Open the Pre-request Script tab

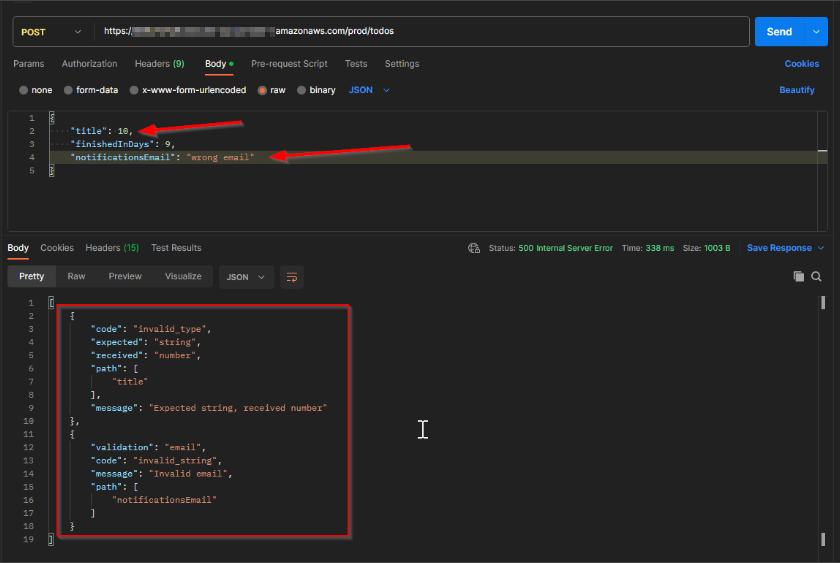(289, 64)
